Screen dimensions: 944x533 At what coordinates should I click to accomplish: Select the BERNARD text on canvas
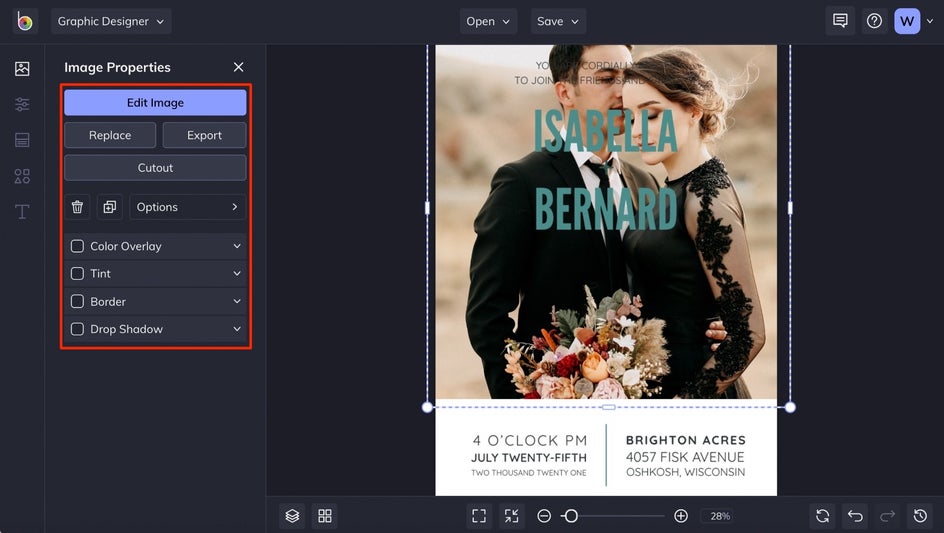[x=606, y=208]
